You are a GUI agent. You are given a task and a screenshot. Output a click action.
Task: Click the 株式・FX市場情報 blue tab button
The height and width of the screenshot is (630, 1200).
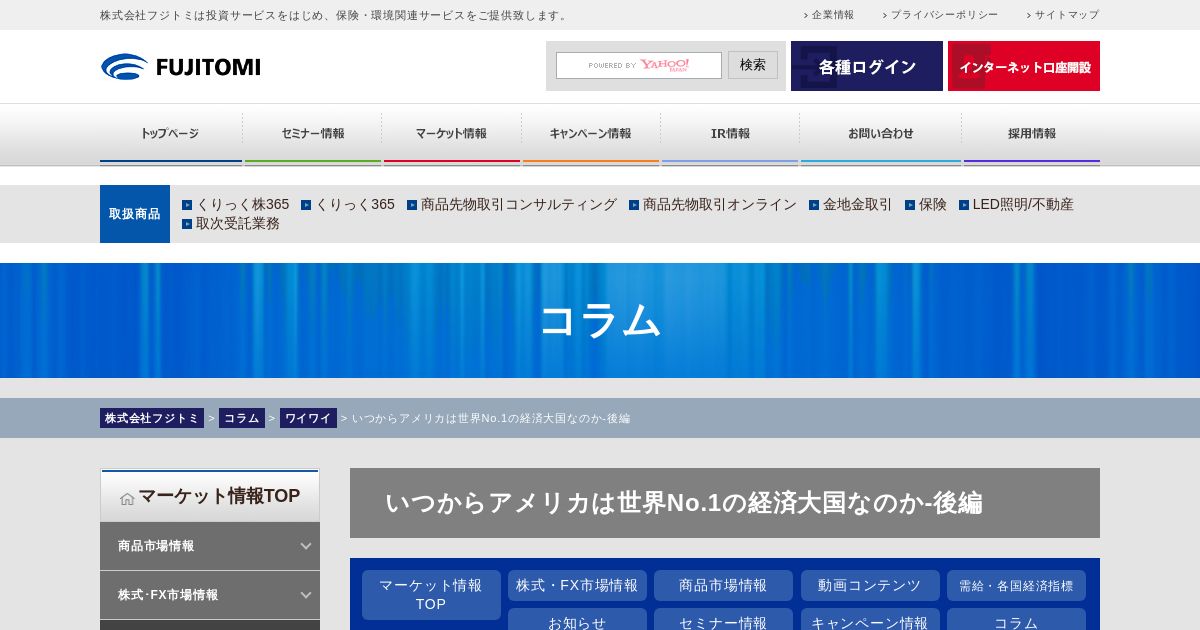(577, 585)
